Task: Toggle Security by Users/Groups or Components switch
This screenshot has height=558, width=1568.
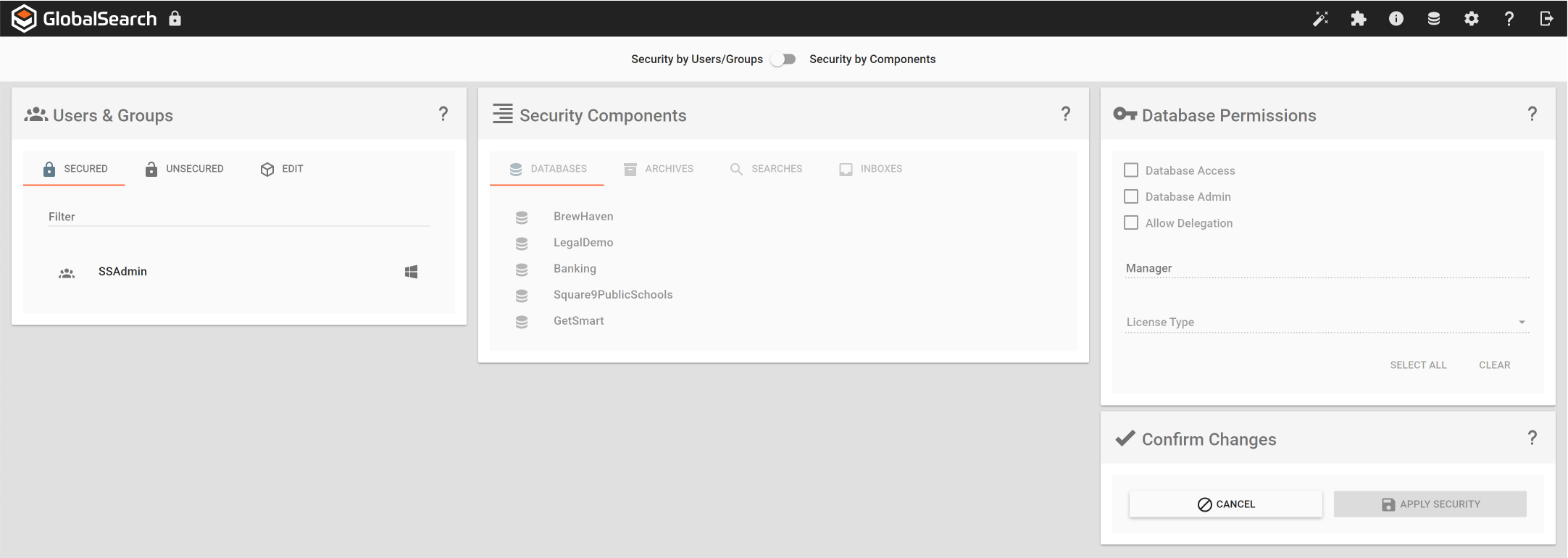Action: pos(783,59)
